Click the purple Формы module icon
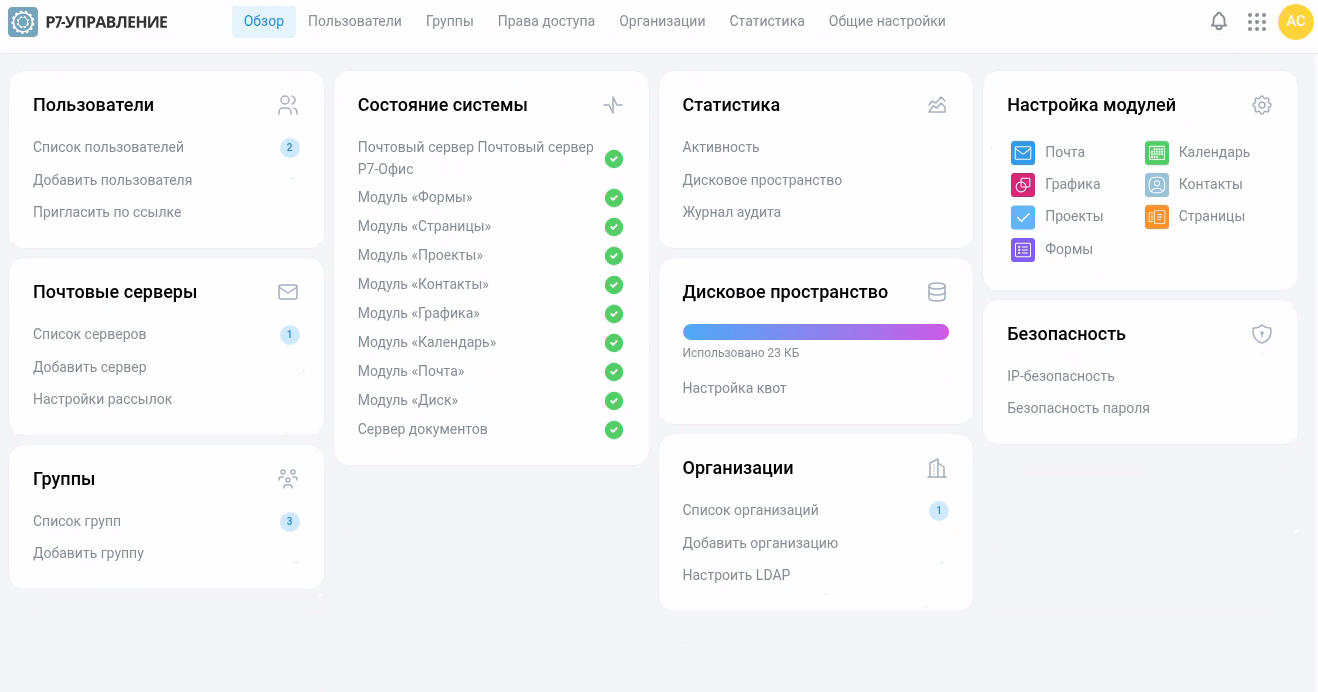 [1023, 249]
